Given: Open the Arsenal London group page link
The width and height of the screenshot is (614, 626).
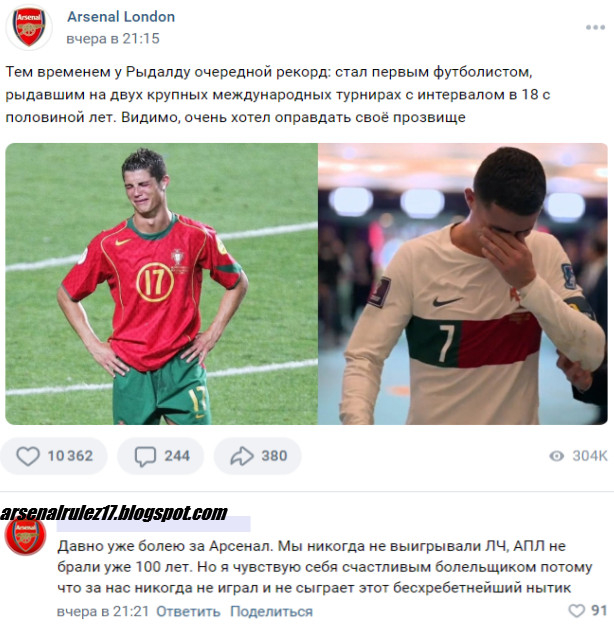Looking at the screenshot, I should tap(121, 17).
